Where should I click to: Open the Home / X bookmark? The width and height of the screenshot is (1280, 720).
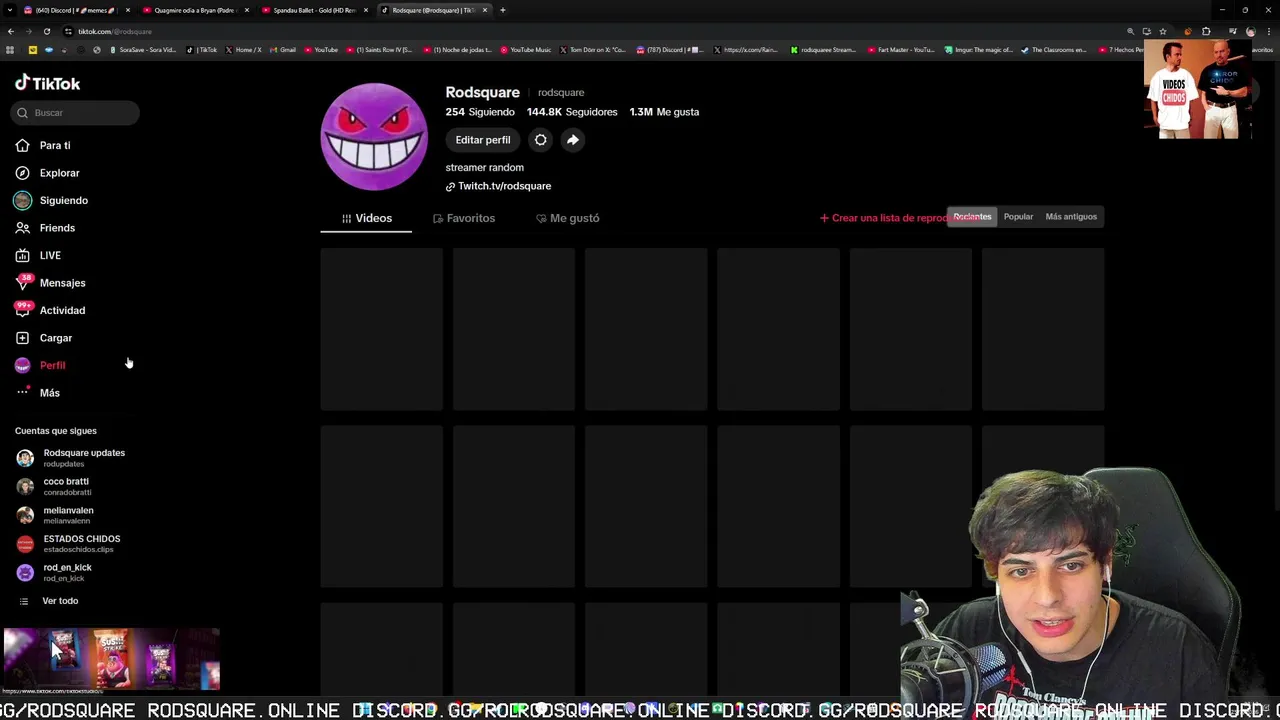pyautogui.click(x=244, y=49)
